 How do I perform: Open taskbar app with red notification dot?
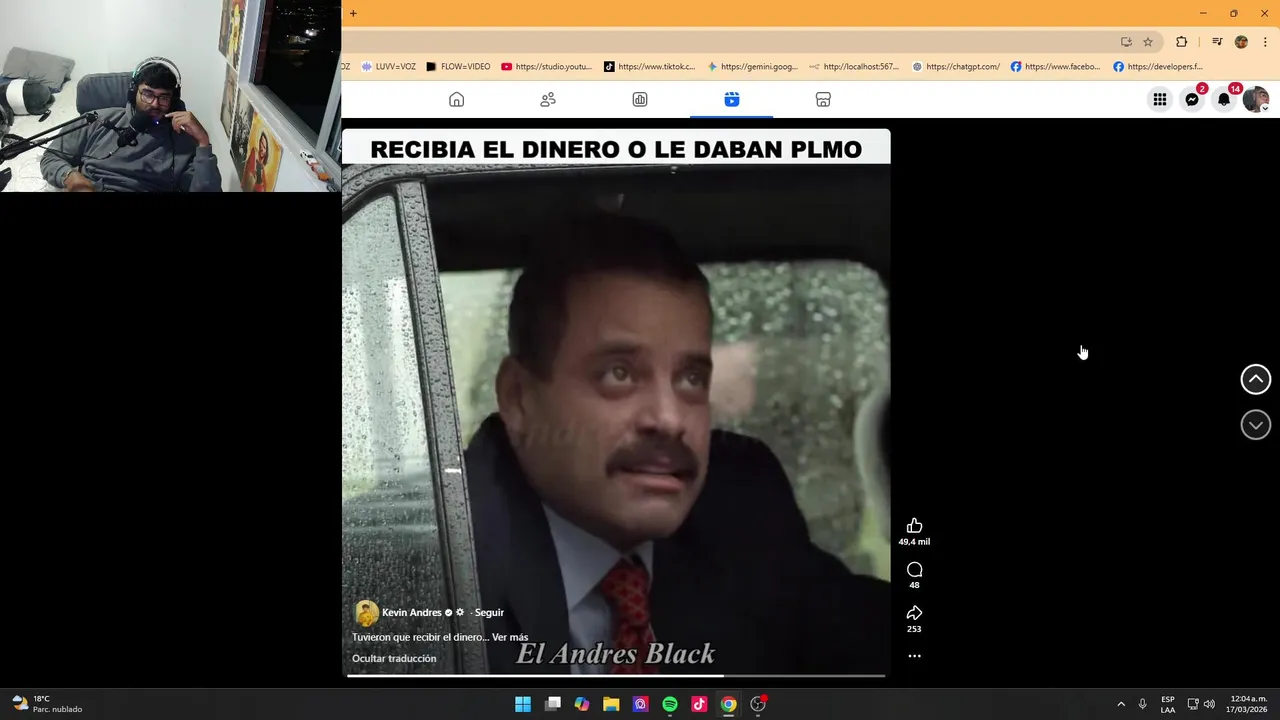point(758,704)
